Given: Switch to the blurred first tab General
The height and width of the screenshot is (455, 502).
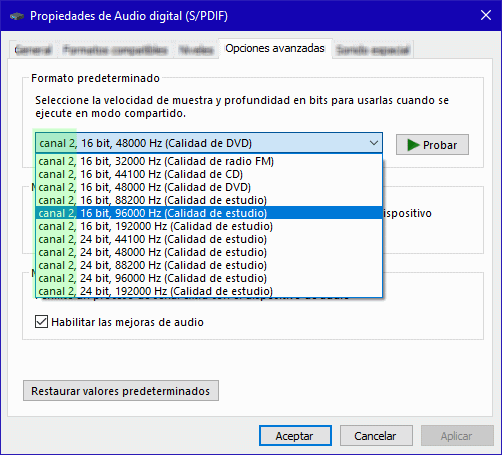Looking at the screenshot, I should point(33,50).
